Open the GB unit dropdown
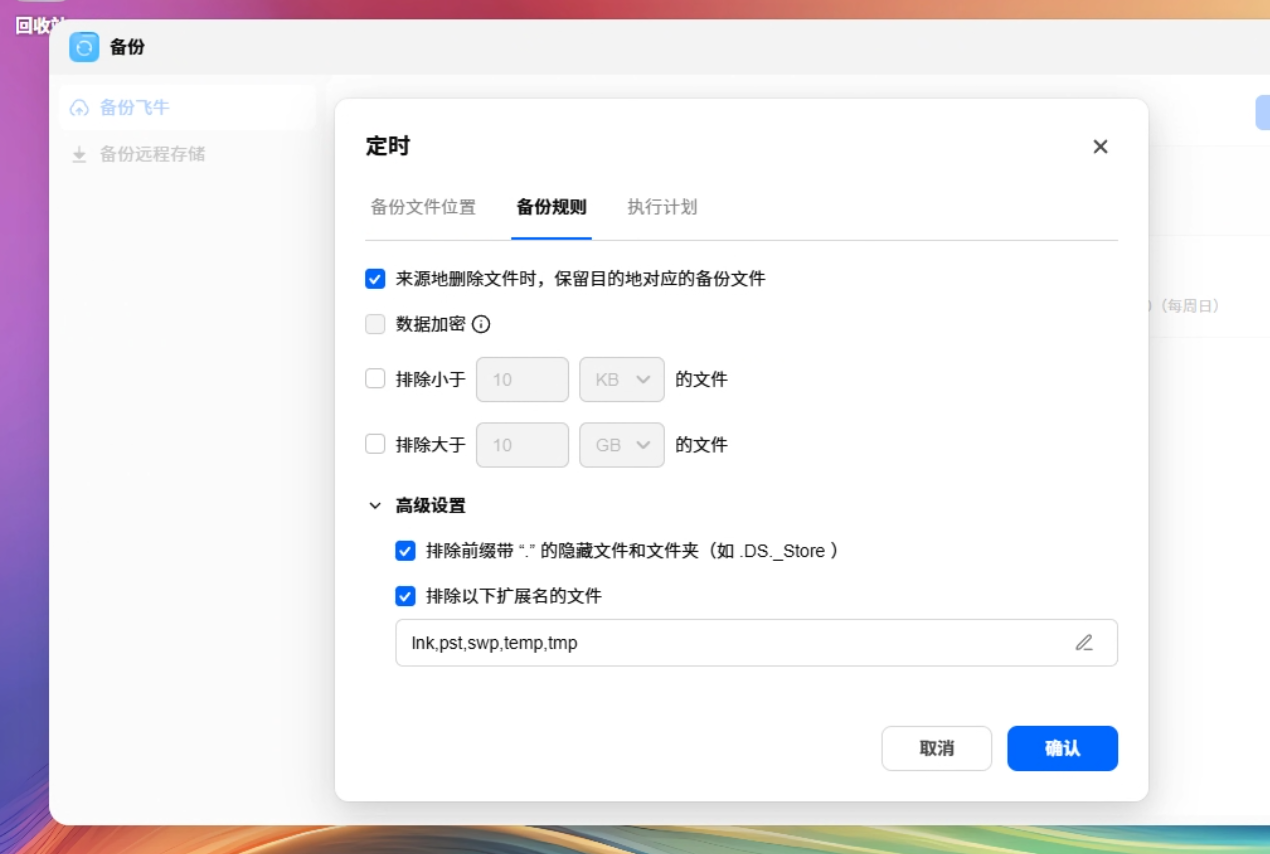Screen dimensions: 1270x854 622,445
